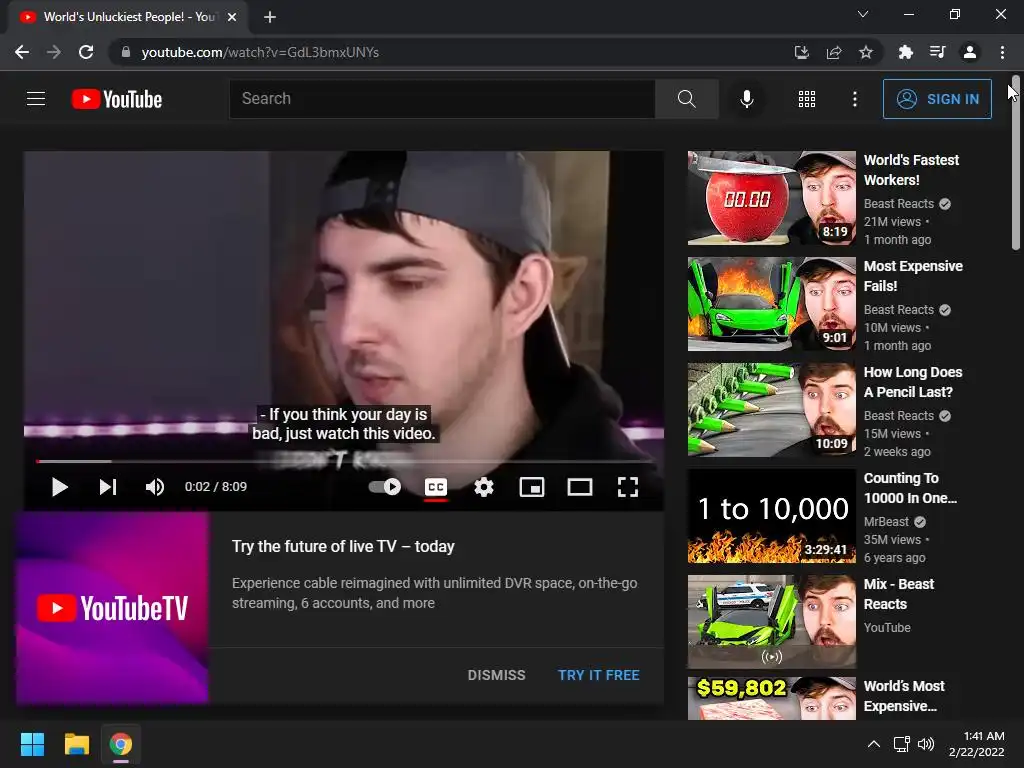Image resolution: width=1024 pixels, height=768 pixels.
Task: Click the page vertical scrollbar
Action: point(1016,163)
